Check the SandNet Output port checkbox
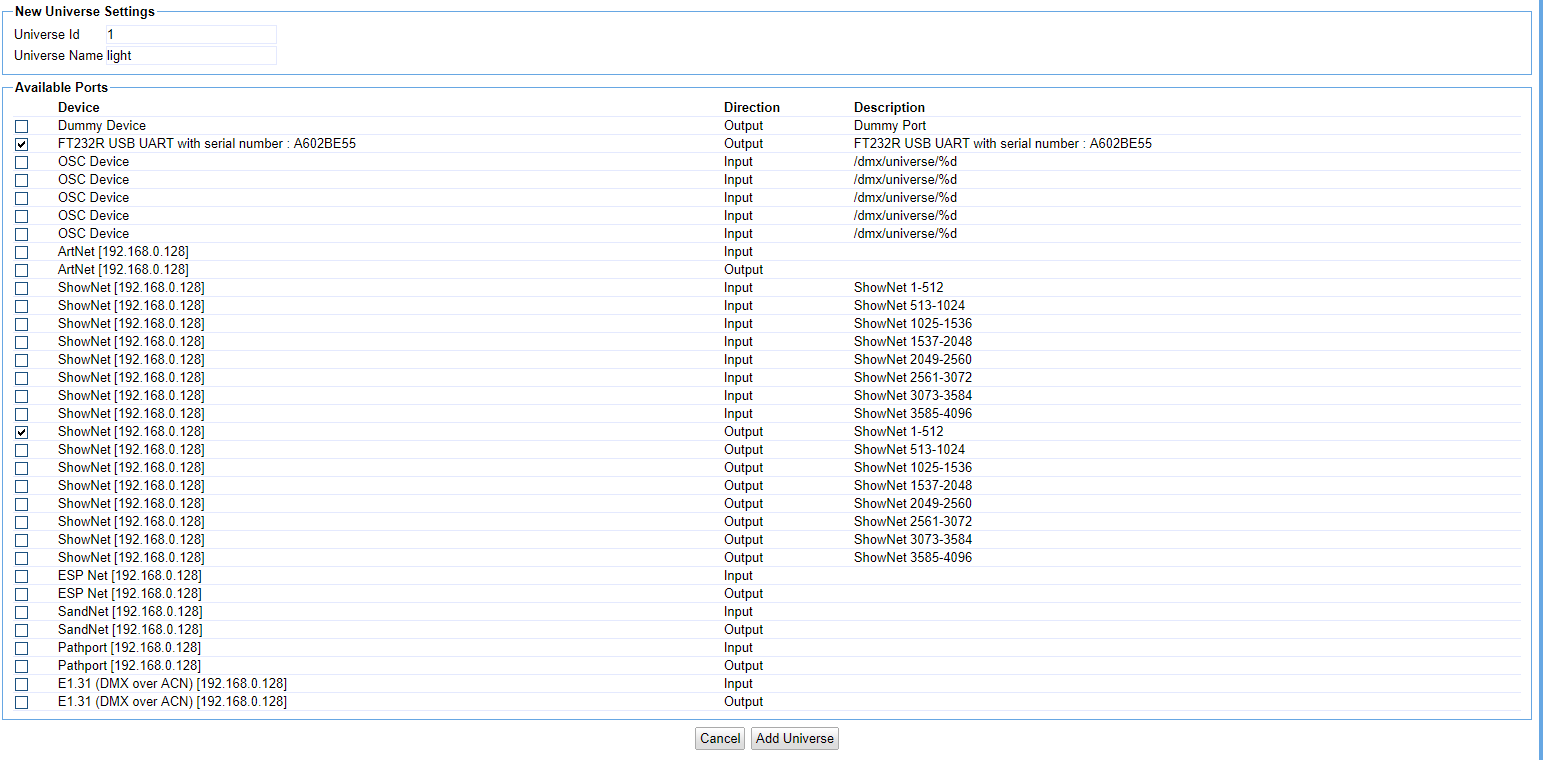 pyautogui.click(x=21, y=630)
